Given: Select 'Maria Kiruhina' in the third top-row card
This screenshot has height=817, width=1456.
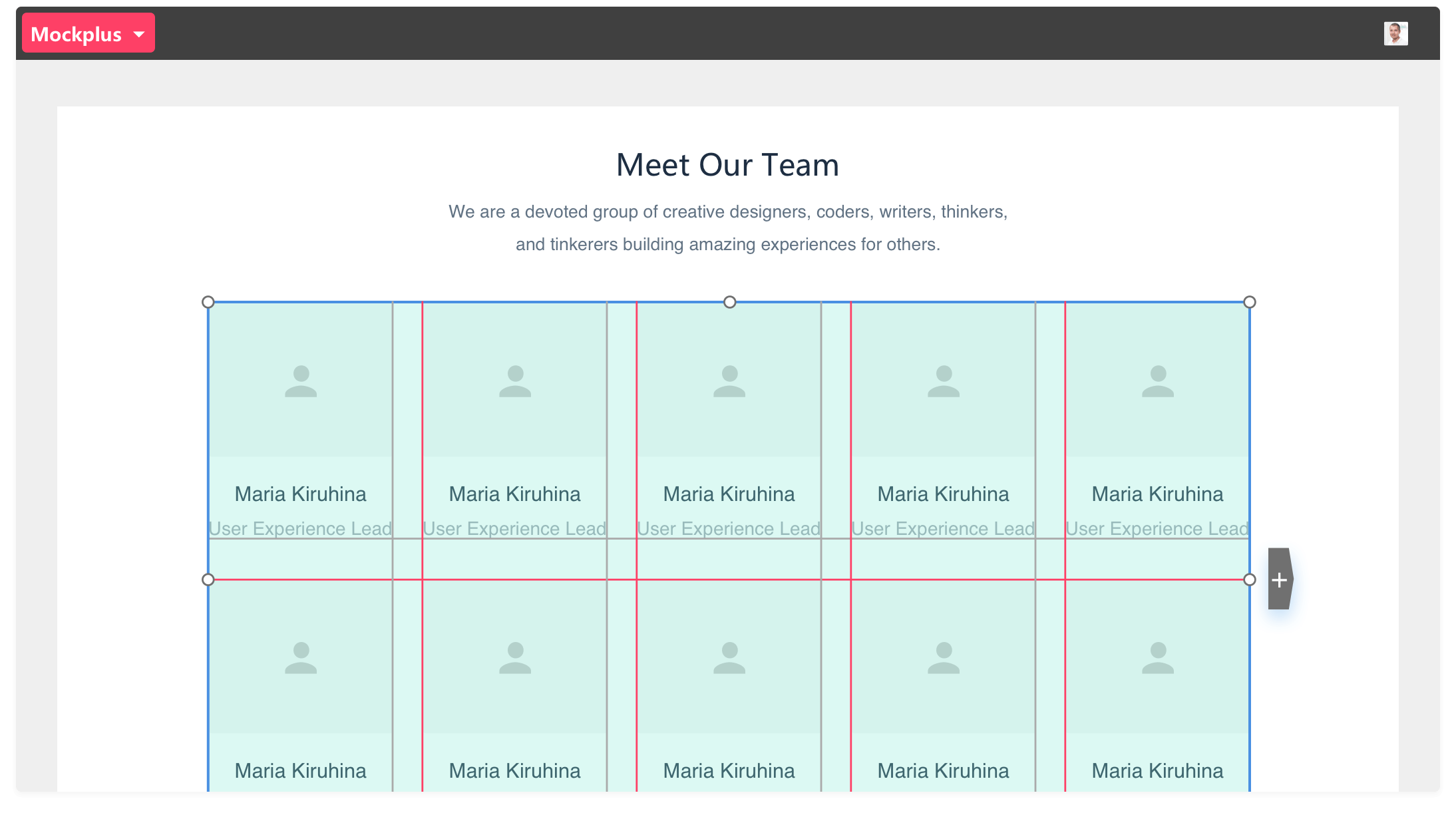Looking at the screenshot, I should click(729, 494).
